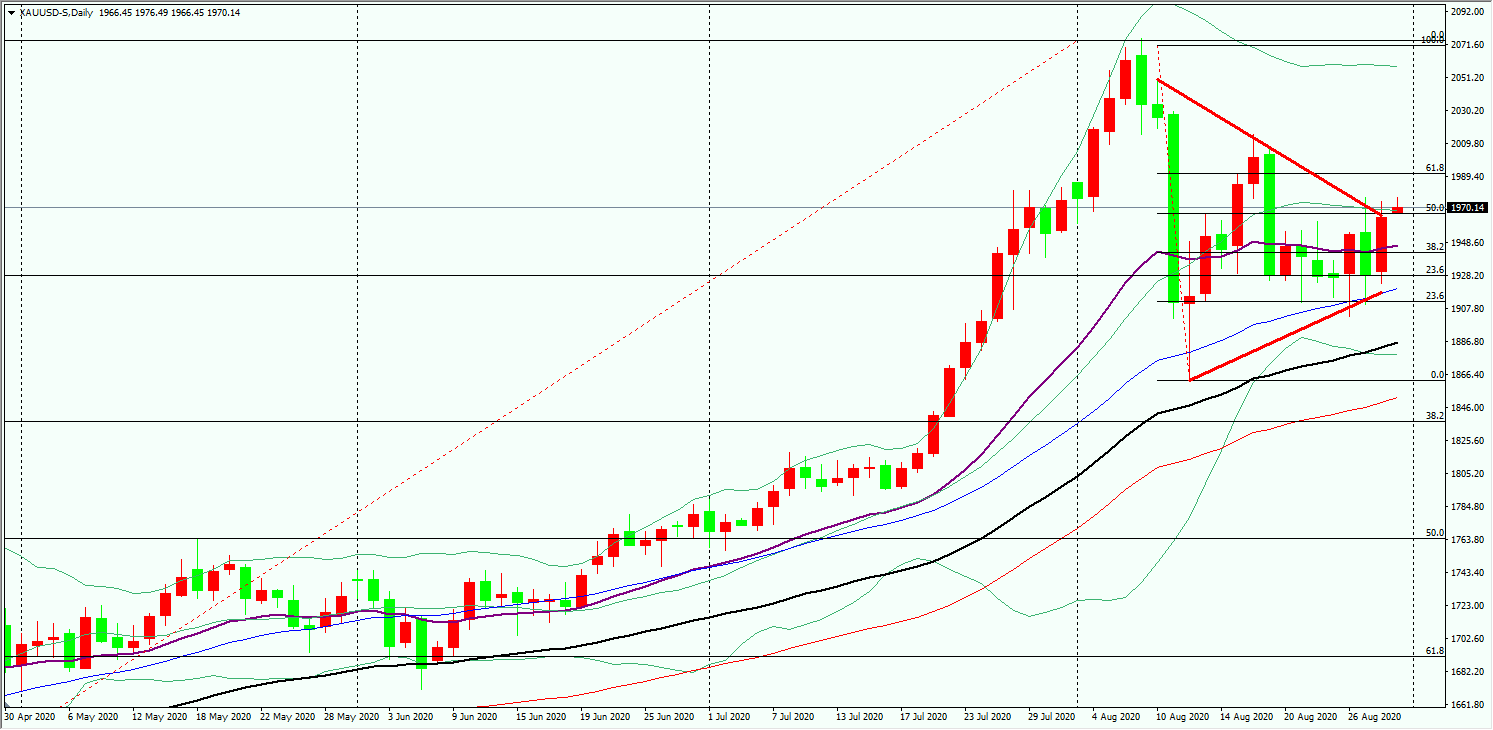1493x730 pixels.
Task: Click the 1907.80 price axis label
Action: pyautogui.click(x=1467, y=309)
